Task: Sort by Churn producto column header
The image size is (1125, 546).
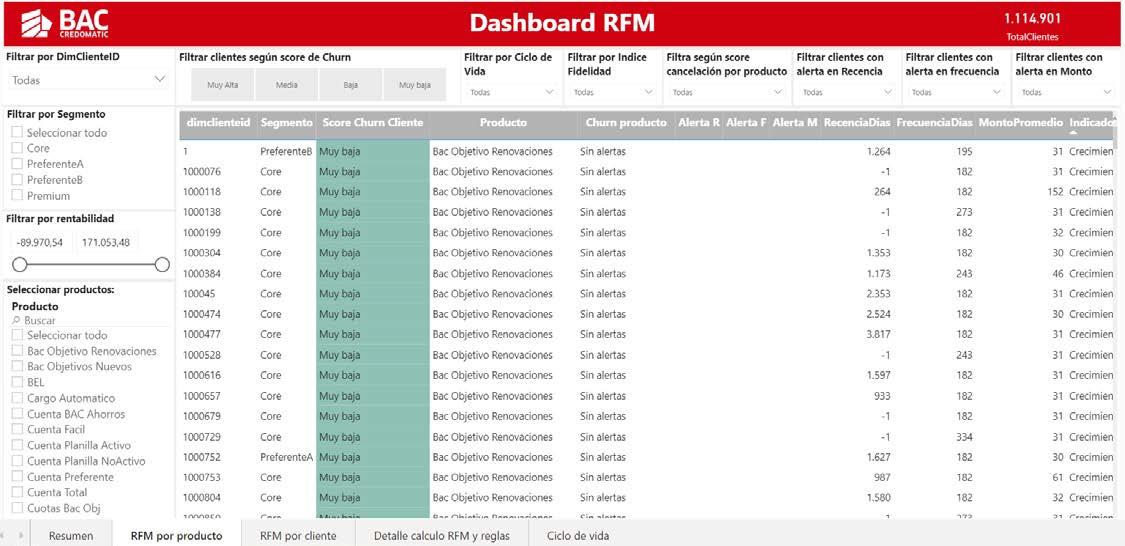Action: (626, 123)
